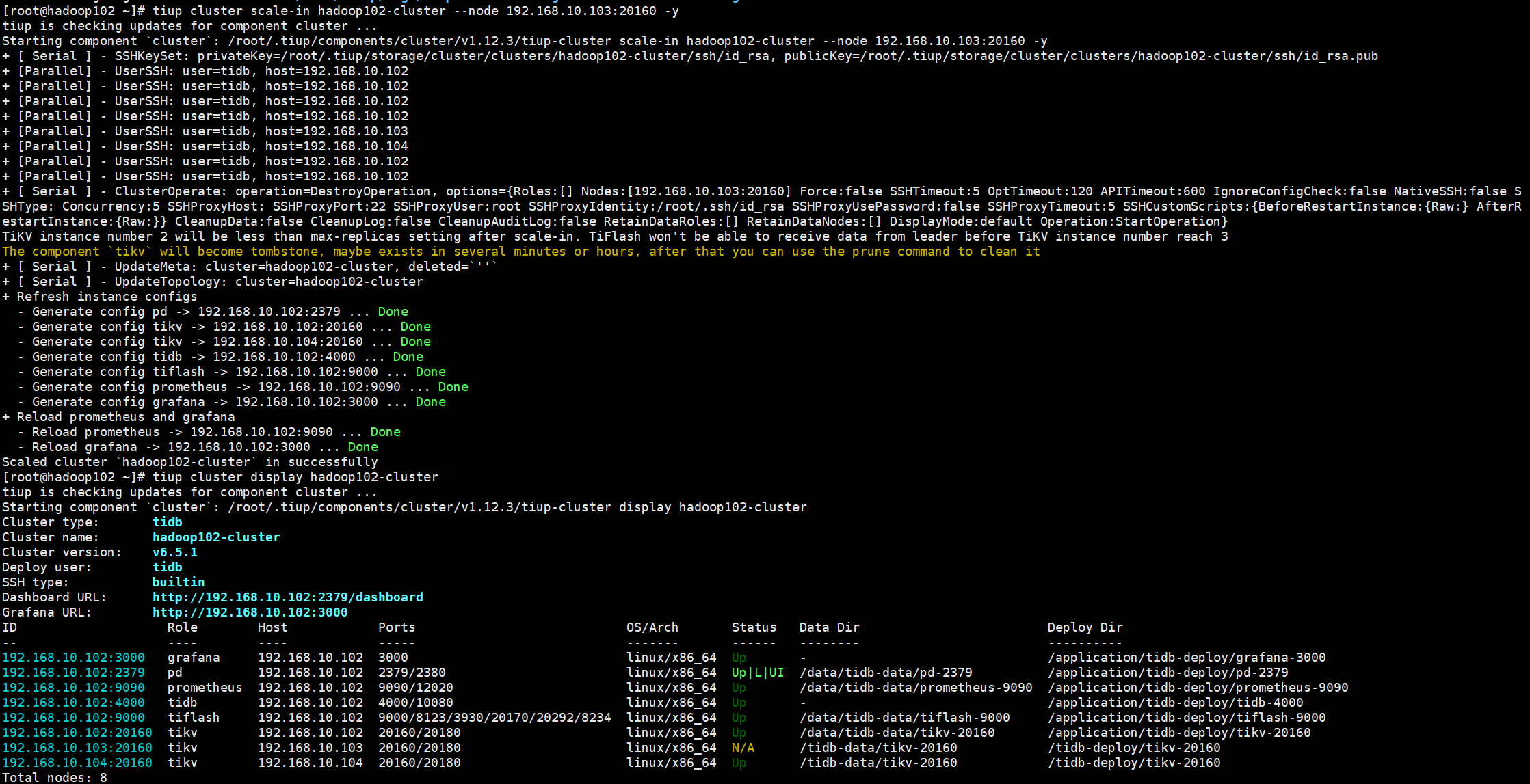Click the data dir /data/tidb-data/prometheus-9090
1530x784 pixels.
[916, 688]
